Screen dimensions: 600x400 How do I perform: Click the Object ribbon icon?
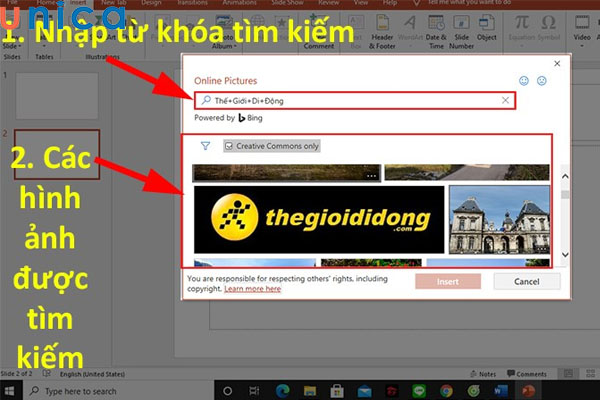486,29
